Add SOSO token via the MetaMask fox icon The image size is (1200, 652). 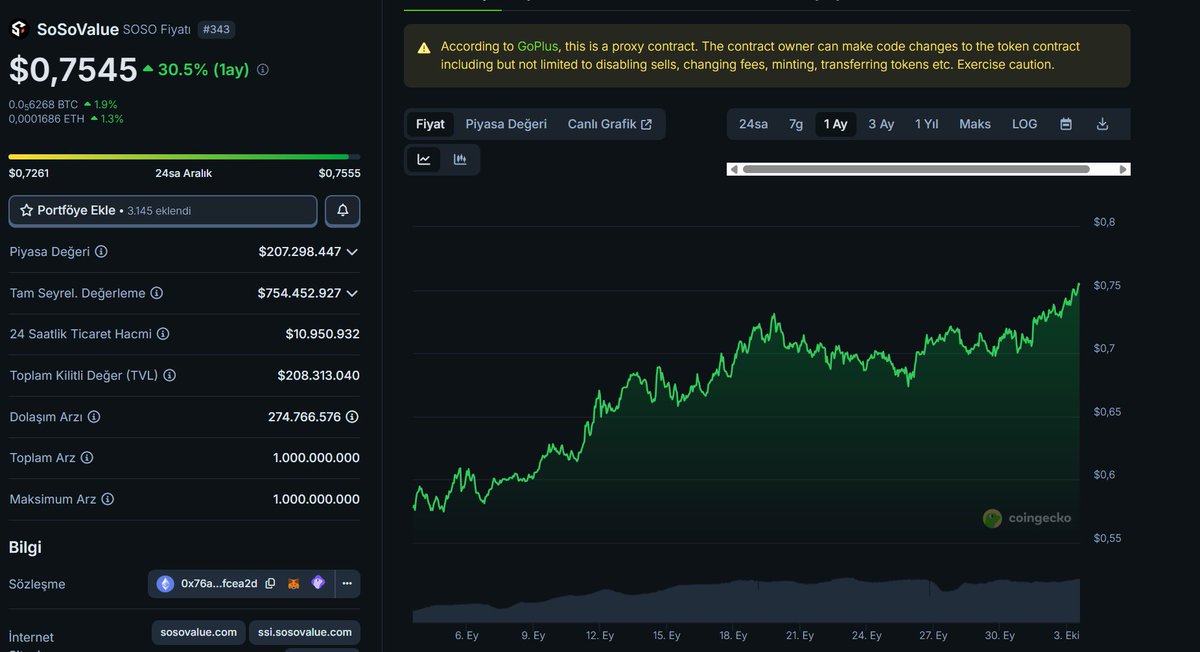293,583
